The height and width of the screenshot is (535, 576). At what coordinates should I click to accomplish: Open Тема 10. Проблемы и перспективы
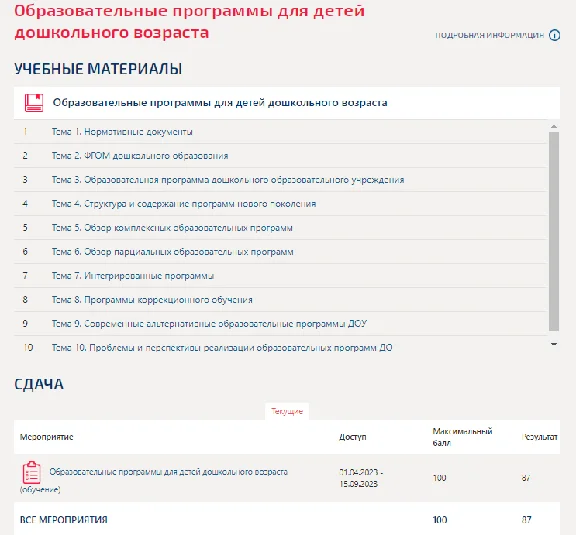click(222, 348)
